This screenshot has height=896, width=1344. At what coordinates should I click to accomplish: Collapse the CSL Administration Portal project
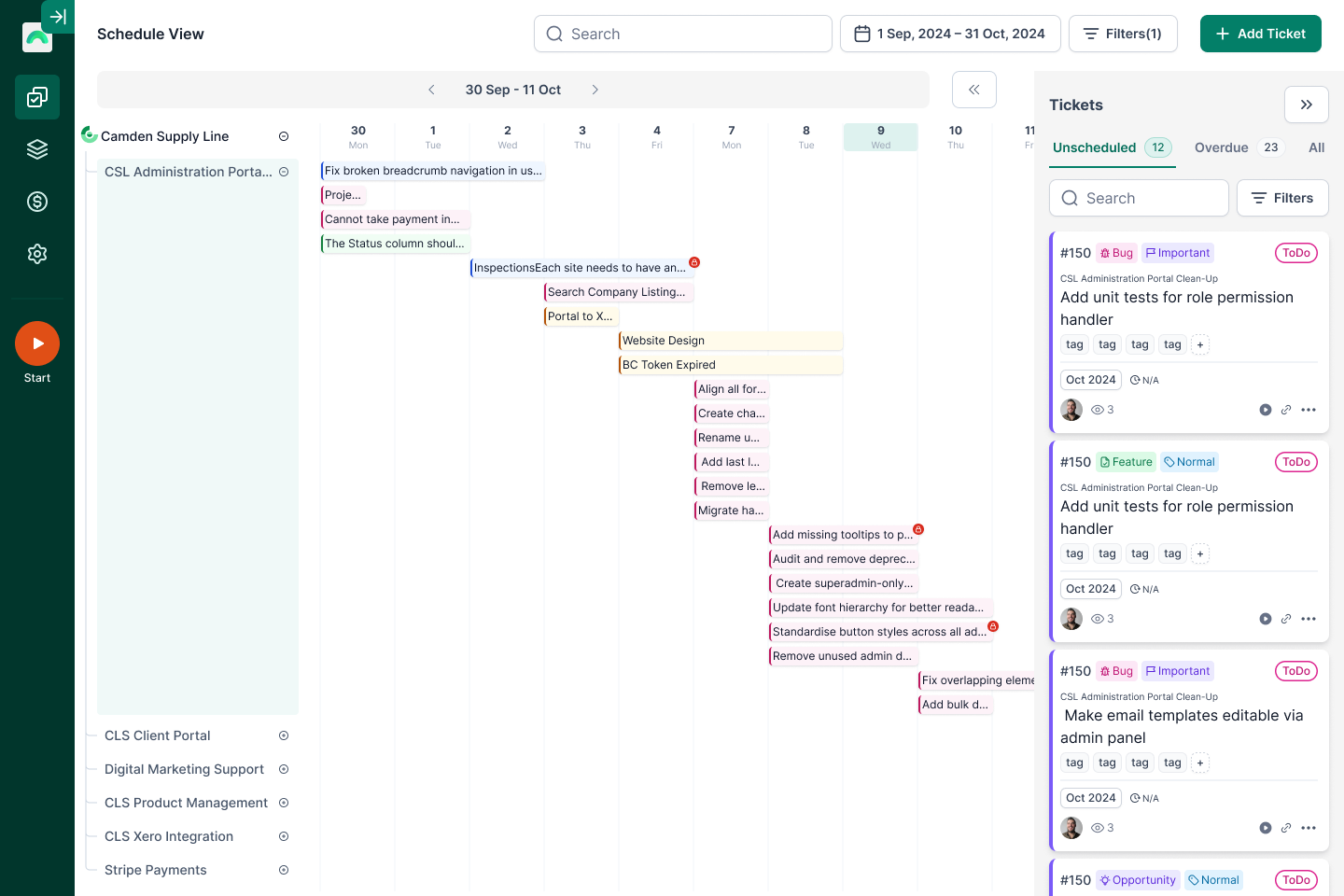284,172
